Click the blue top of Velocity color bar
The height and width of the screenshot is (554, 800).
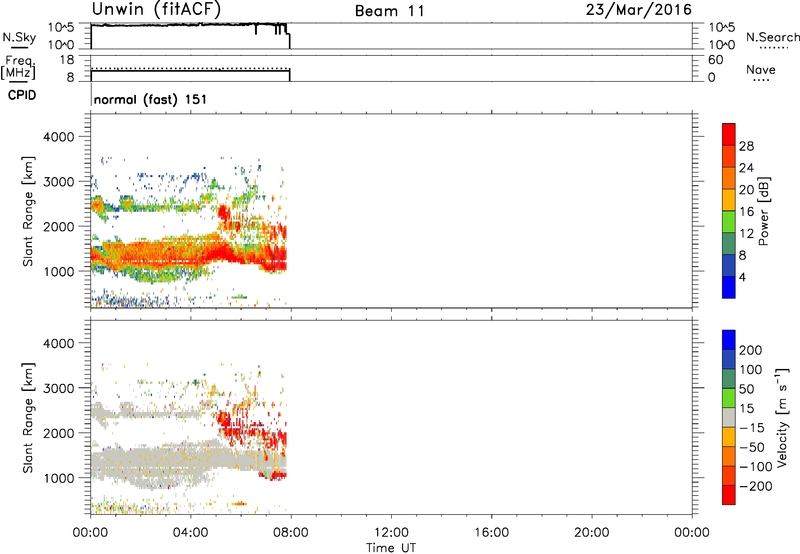tap(729, 339)
